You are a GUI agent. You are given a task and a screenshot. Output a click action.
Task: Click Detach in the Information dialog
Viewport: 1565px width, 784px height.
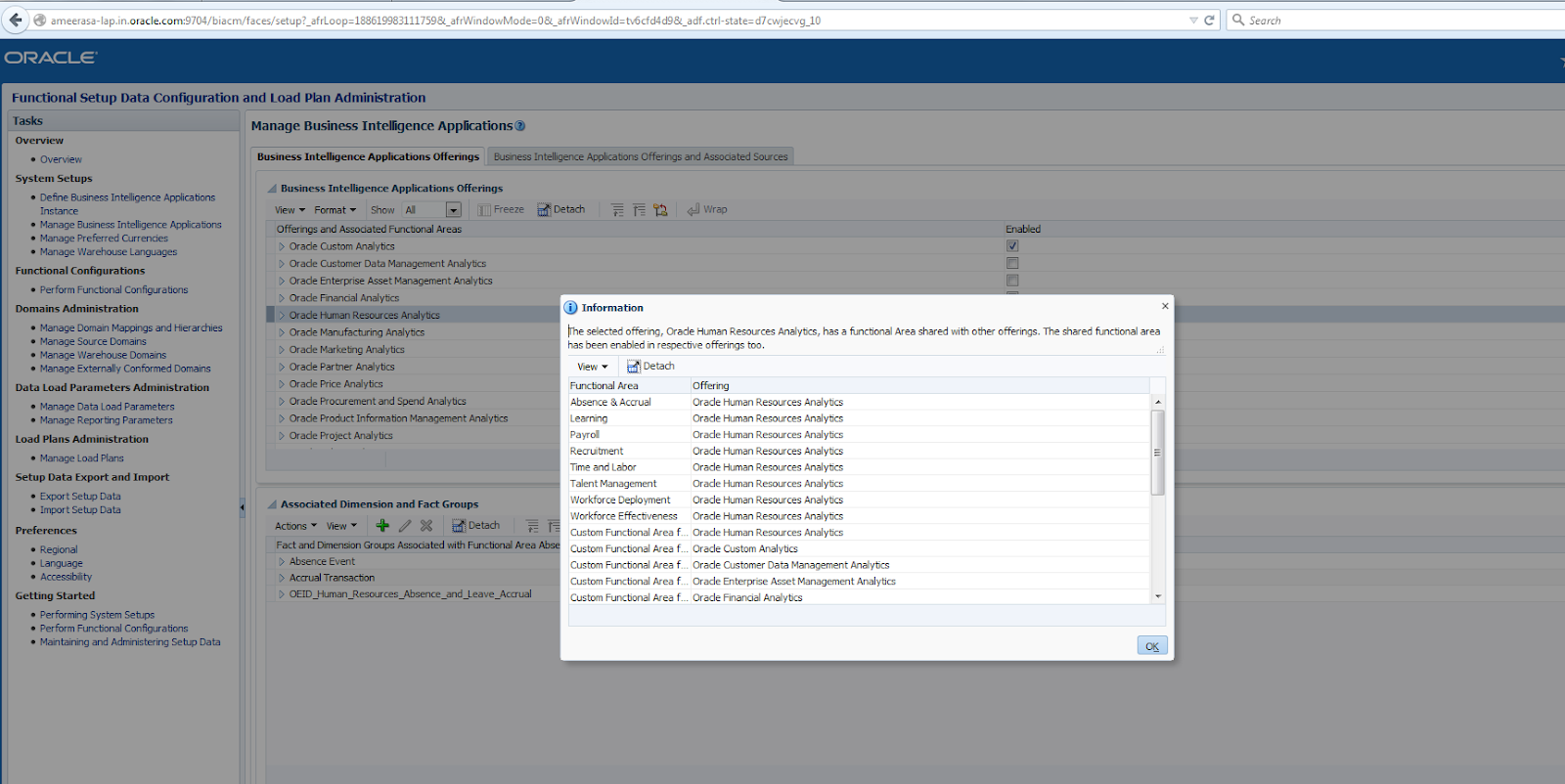(650, 366)
